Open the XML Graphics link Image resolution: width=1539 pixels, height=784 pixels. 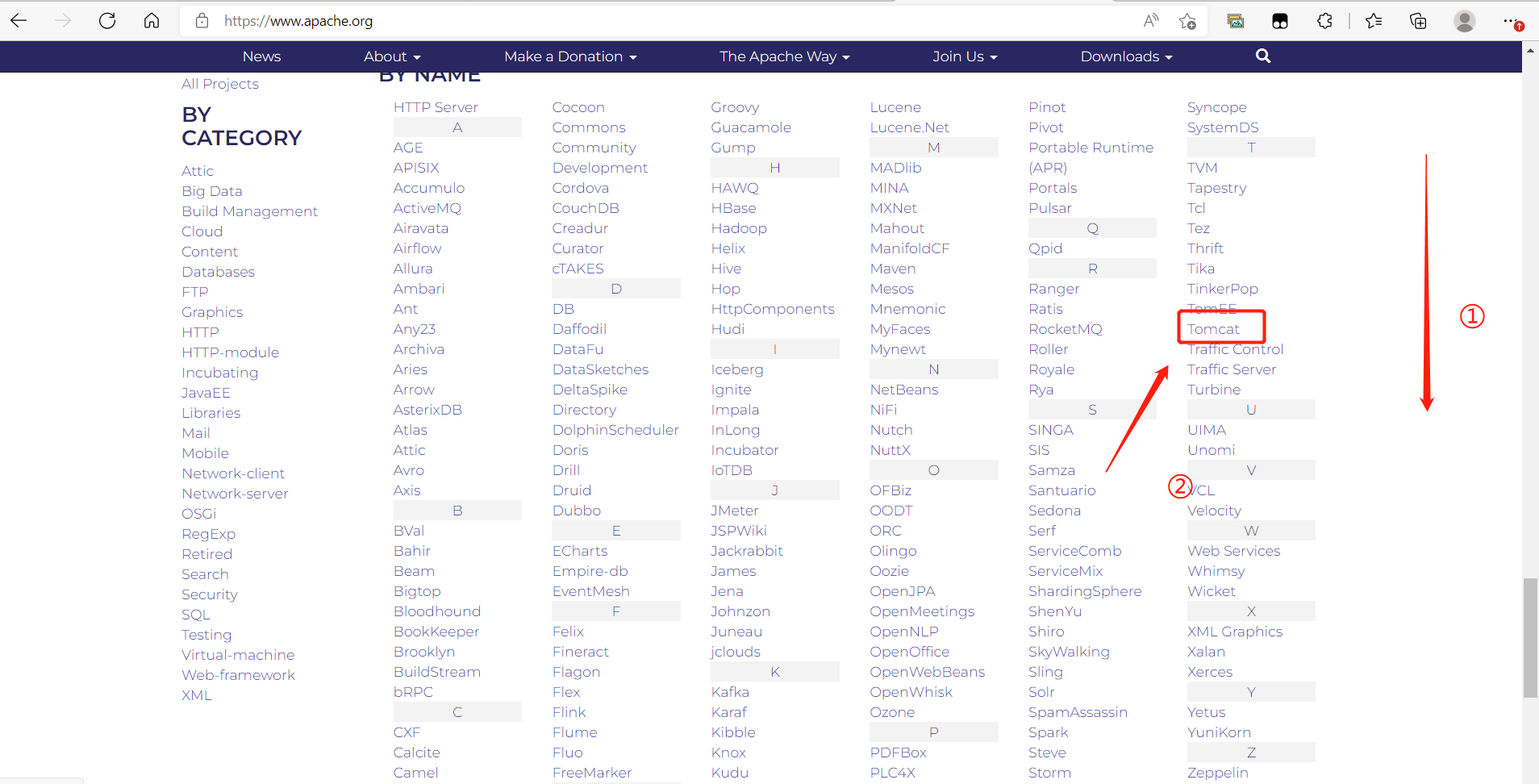click(1235, 632)
